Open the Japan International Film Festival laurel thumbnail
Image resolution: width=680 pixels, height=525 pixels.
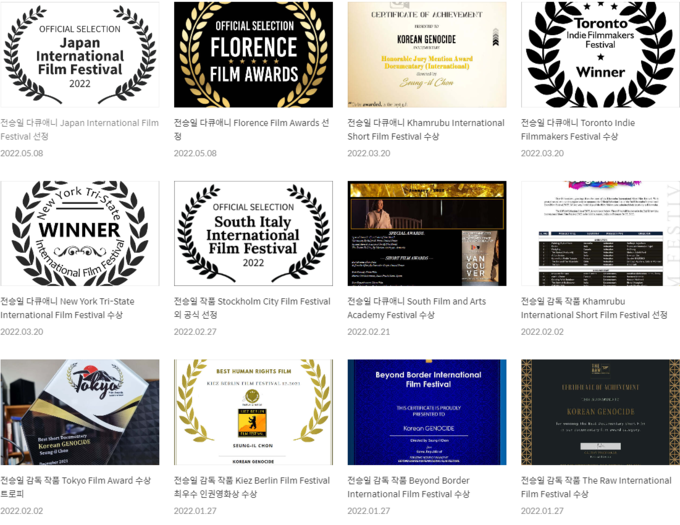[80, 54]
